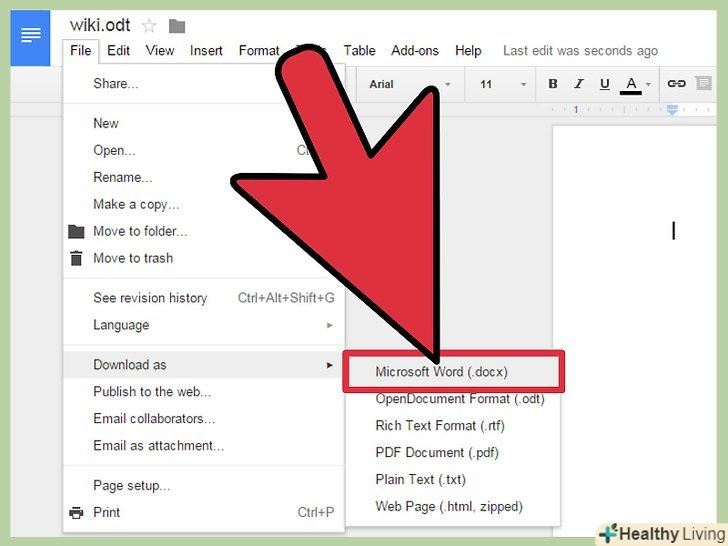This screenshot has height=546, width=728.
Task: Click the trash icon next to Move to trash
Action: [x=76, y=258]
